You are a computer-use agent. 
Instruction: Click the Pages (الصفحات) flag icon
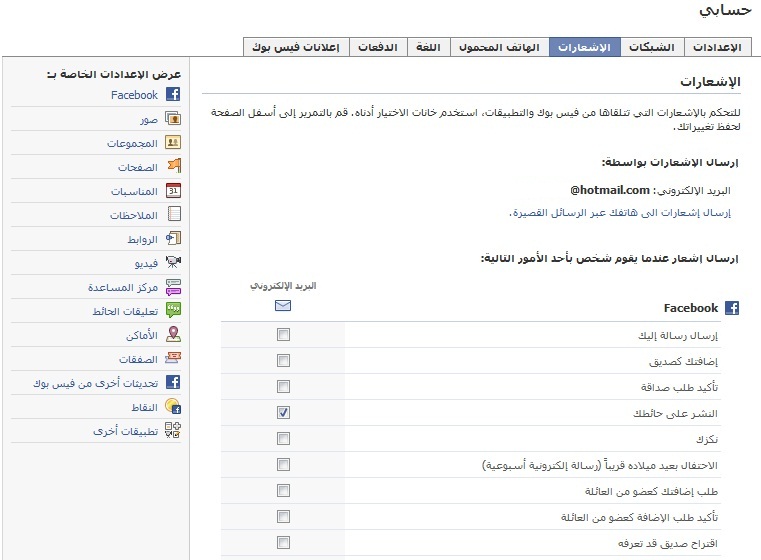(x=173, y=167)
